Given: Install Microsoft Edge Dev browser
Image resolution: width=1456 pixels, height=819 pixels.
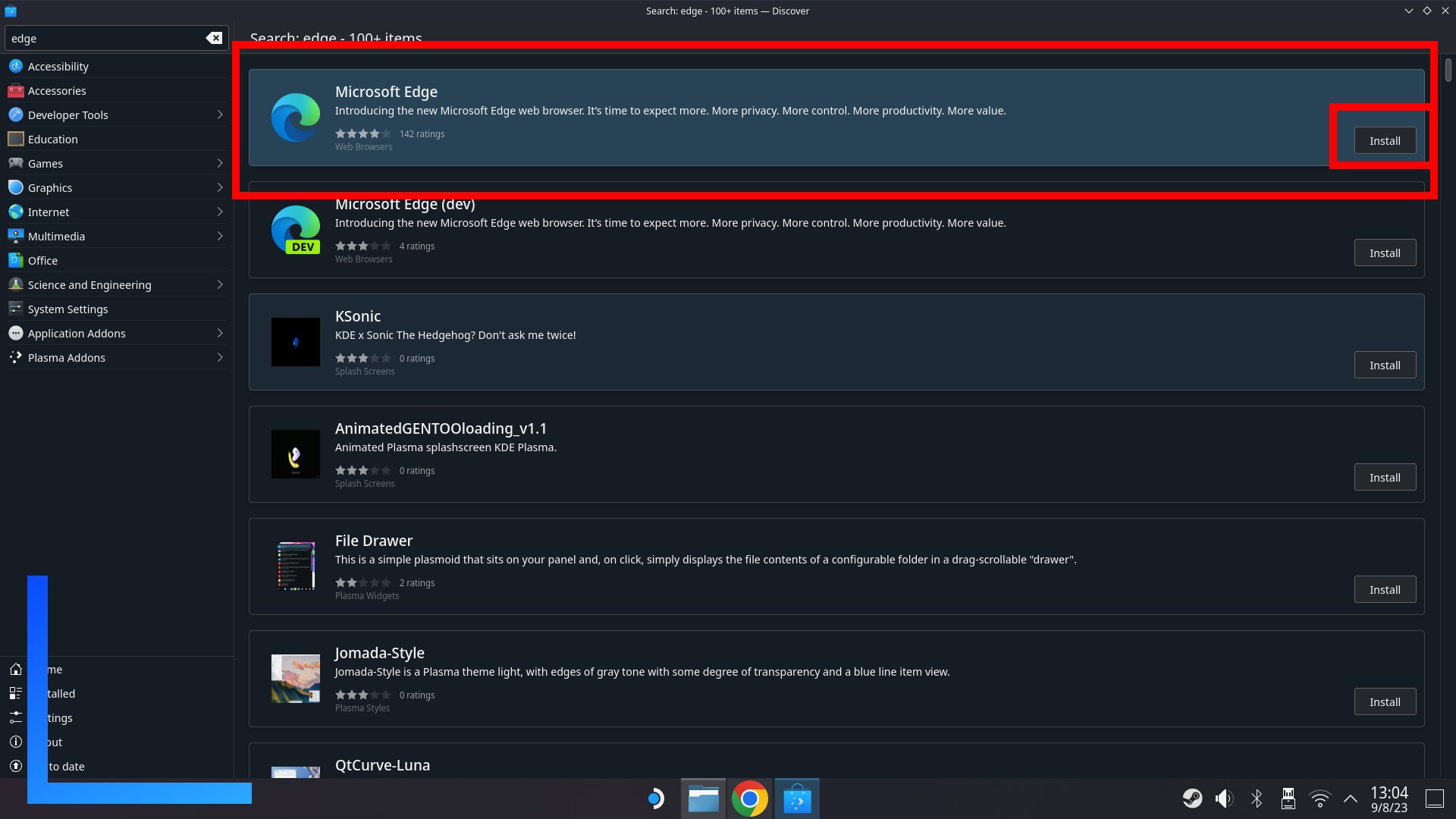Looking at the screenshot, I should [x=1385, y=252].
